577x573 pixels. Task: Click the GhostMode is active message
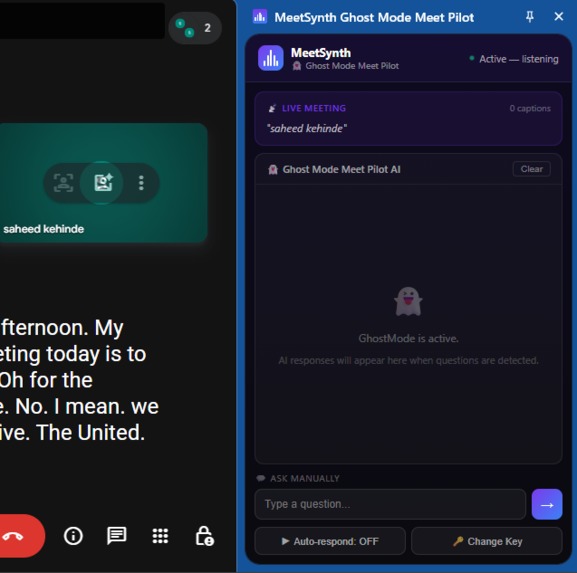[408, 339]
